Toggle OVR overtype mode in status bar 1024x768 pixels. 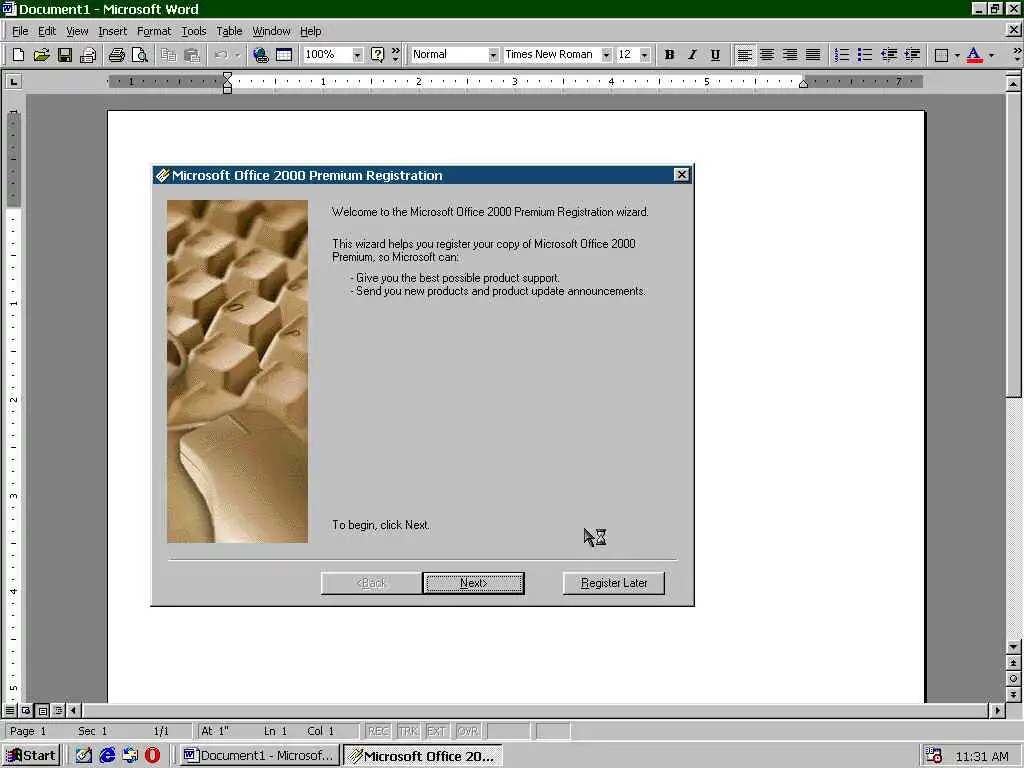pyautogui.click(x=468, y=731)
